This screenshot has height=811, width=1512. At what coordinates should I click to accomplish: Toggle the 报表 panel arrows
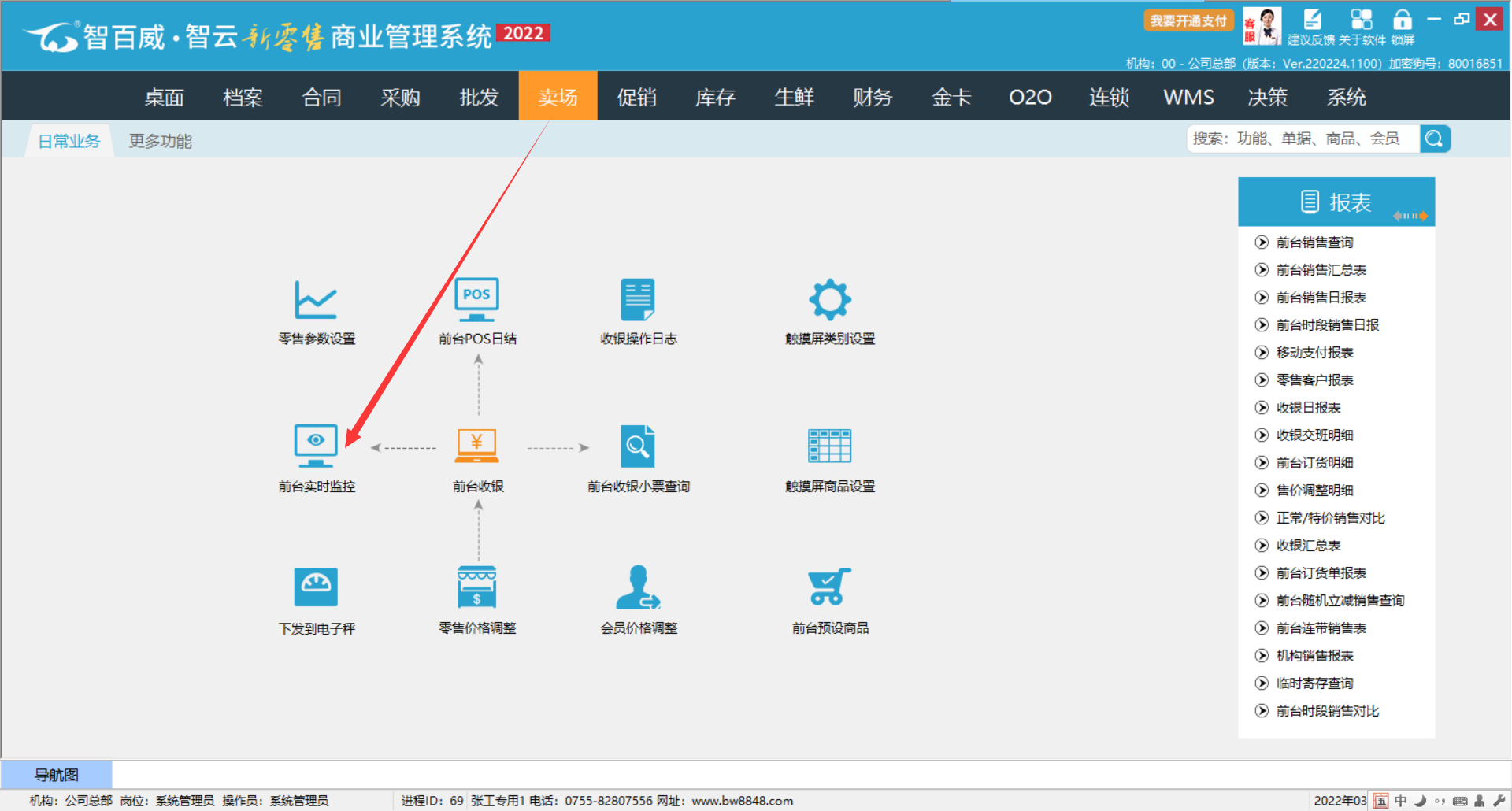tap(1410, 216)
